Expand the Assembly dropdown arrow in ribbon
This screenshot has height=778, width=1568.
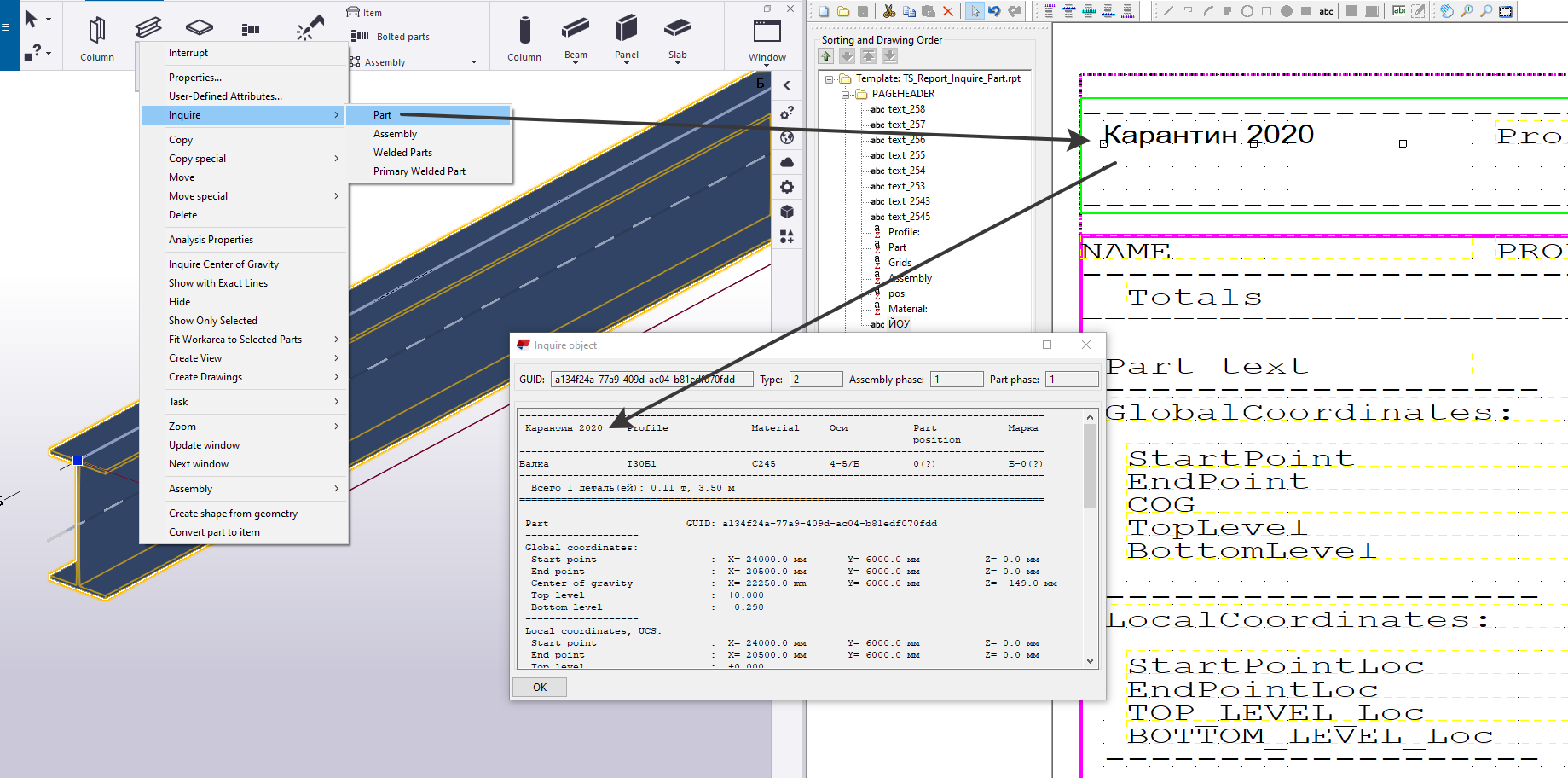coord(474,62)
